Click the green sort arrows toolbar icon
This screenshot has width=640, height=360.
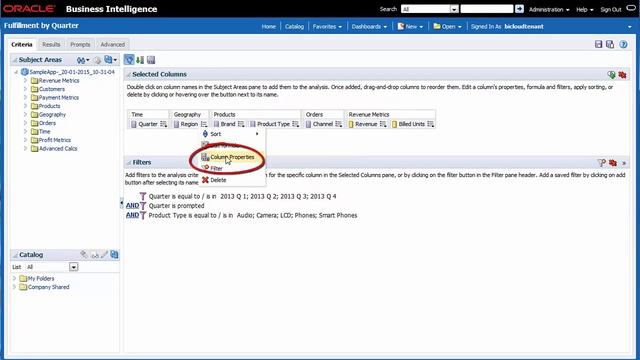click(140, 60)
